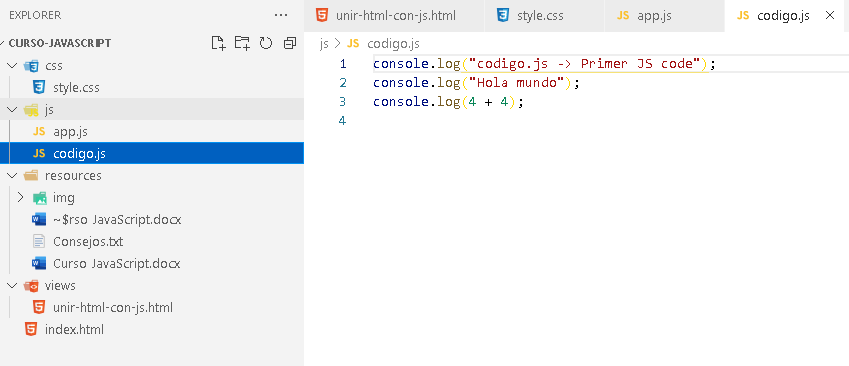
Task: Select codigo.js in the file tree
Action: click(152, 154)
